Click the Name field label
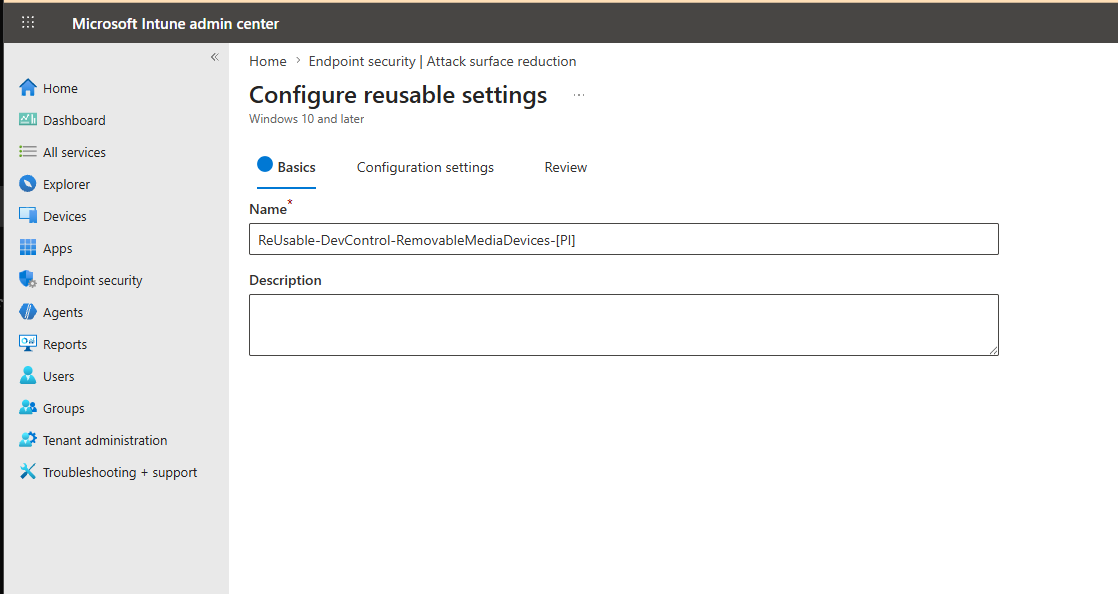The width and height of the screenshot is (1118, 594). pos(268,210)
